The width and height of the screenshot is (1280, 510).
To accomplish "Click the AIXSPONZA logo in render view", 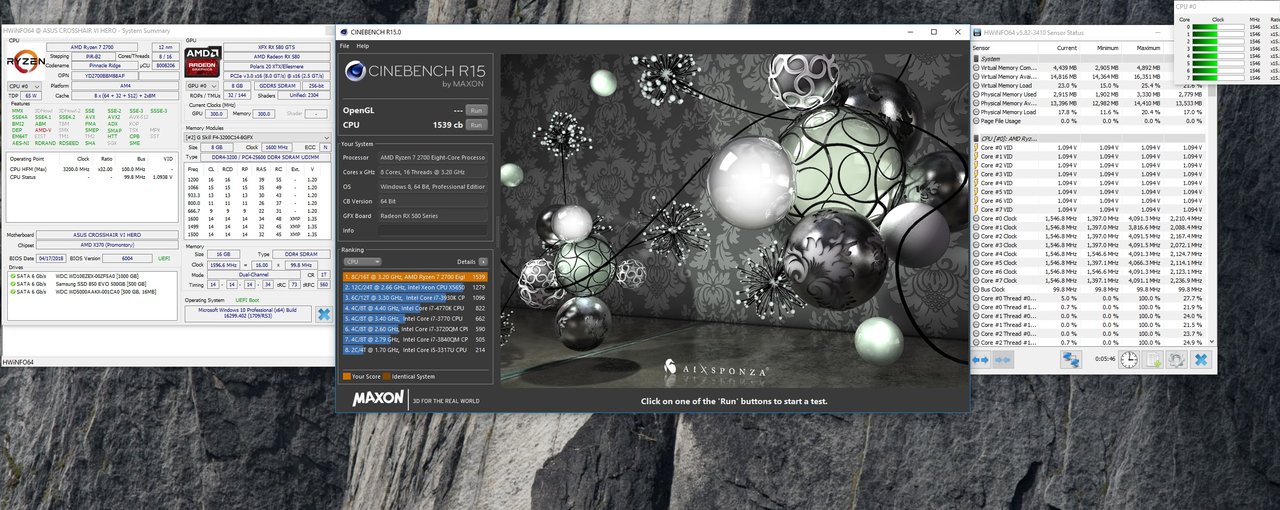I will click(x=714, y=370).
